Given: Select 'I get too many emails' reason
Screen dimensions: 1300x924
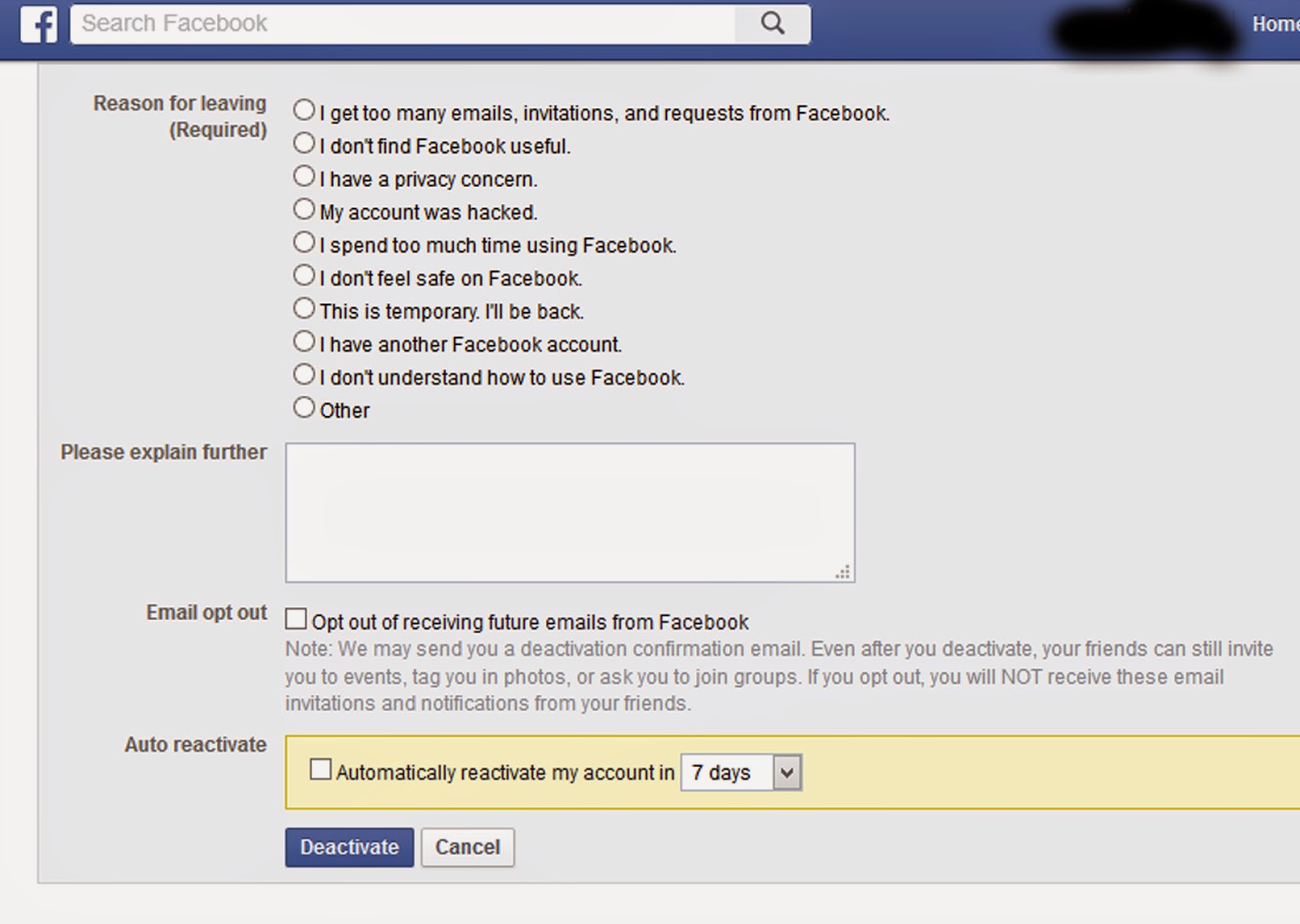Looking at the screenshot, I should 304,110.
